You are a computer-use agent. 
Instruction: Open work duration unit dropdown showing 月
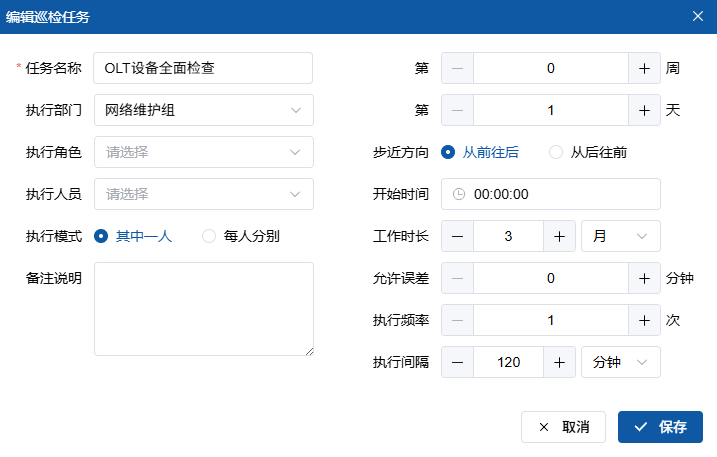tap(620, 236)
